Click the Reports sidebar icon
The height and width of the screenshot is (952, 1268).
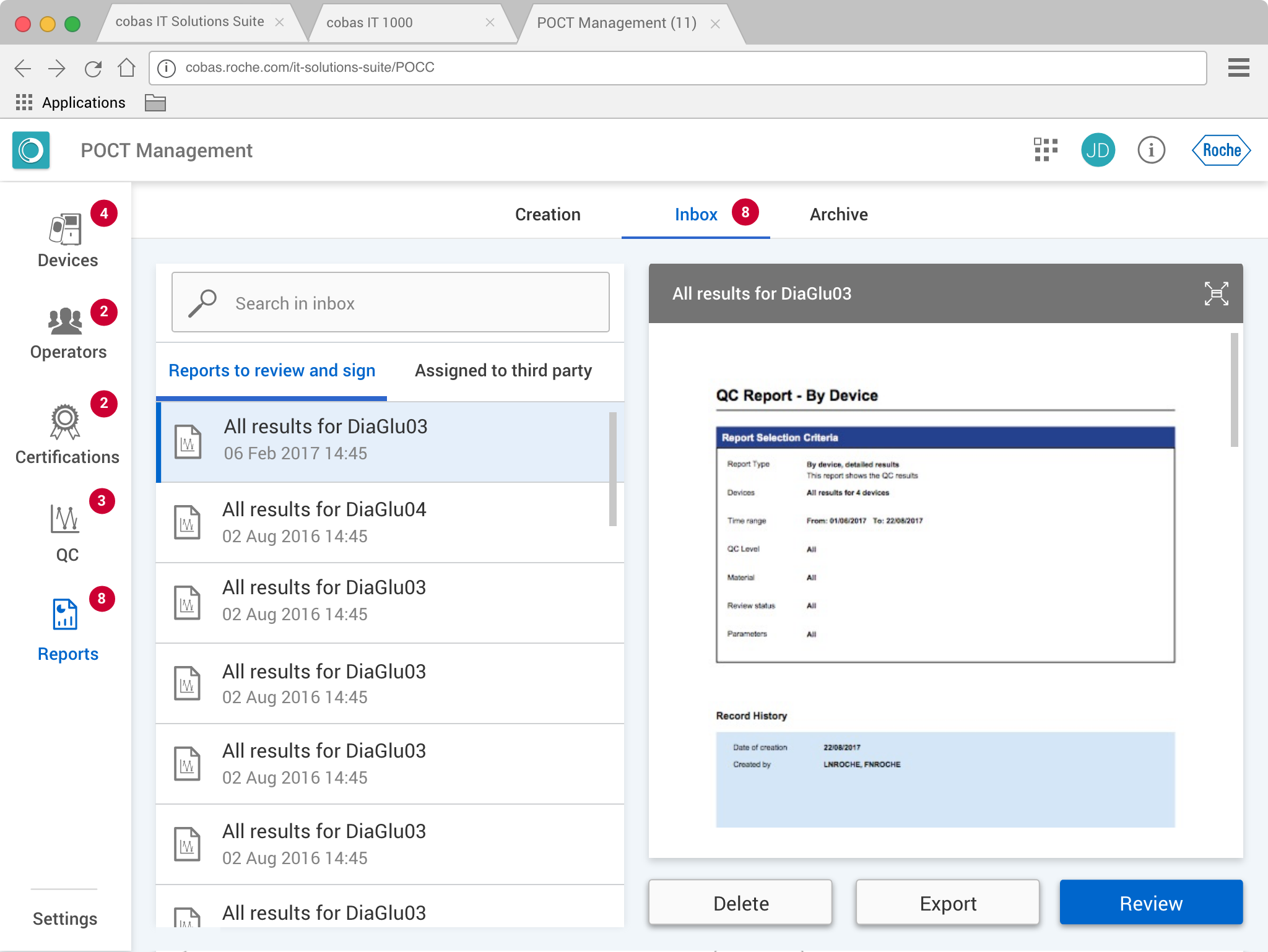pyautogui.click(x=66, y=615)
